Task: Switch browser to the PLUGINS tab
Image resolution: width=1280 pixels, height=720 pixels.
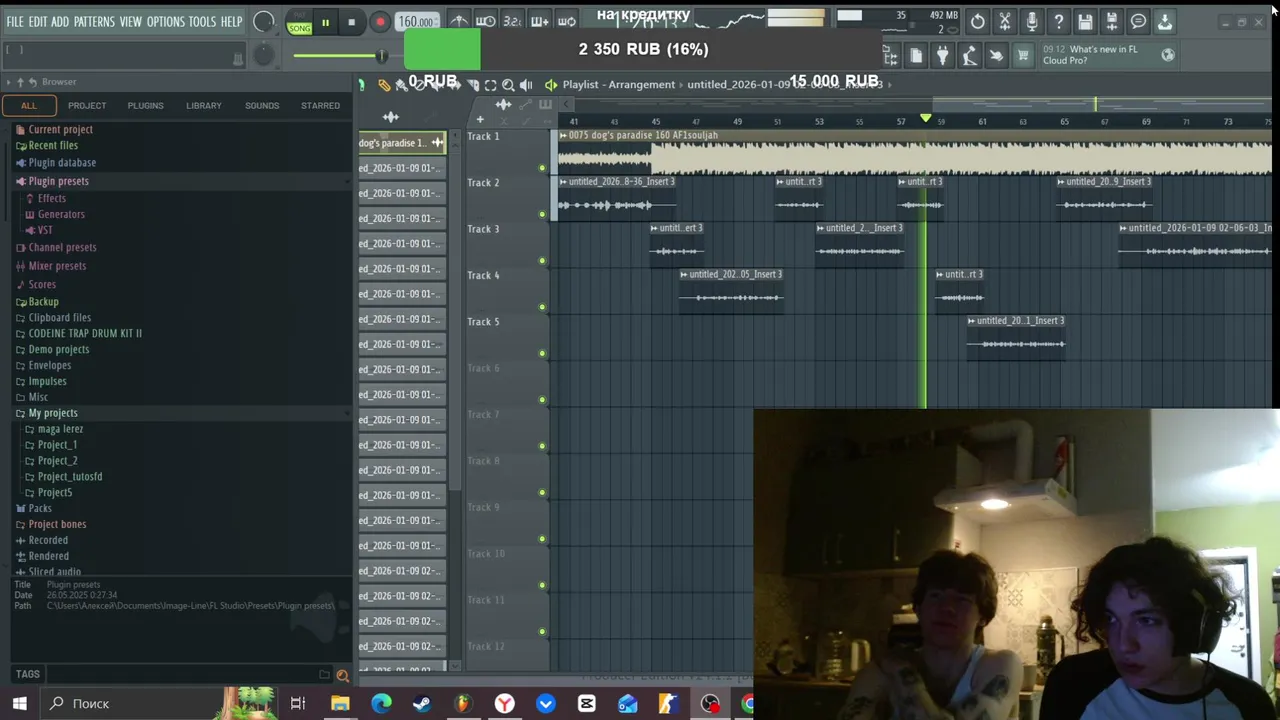Action: tap(145, 105)
